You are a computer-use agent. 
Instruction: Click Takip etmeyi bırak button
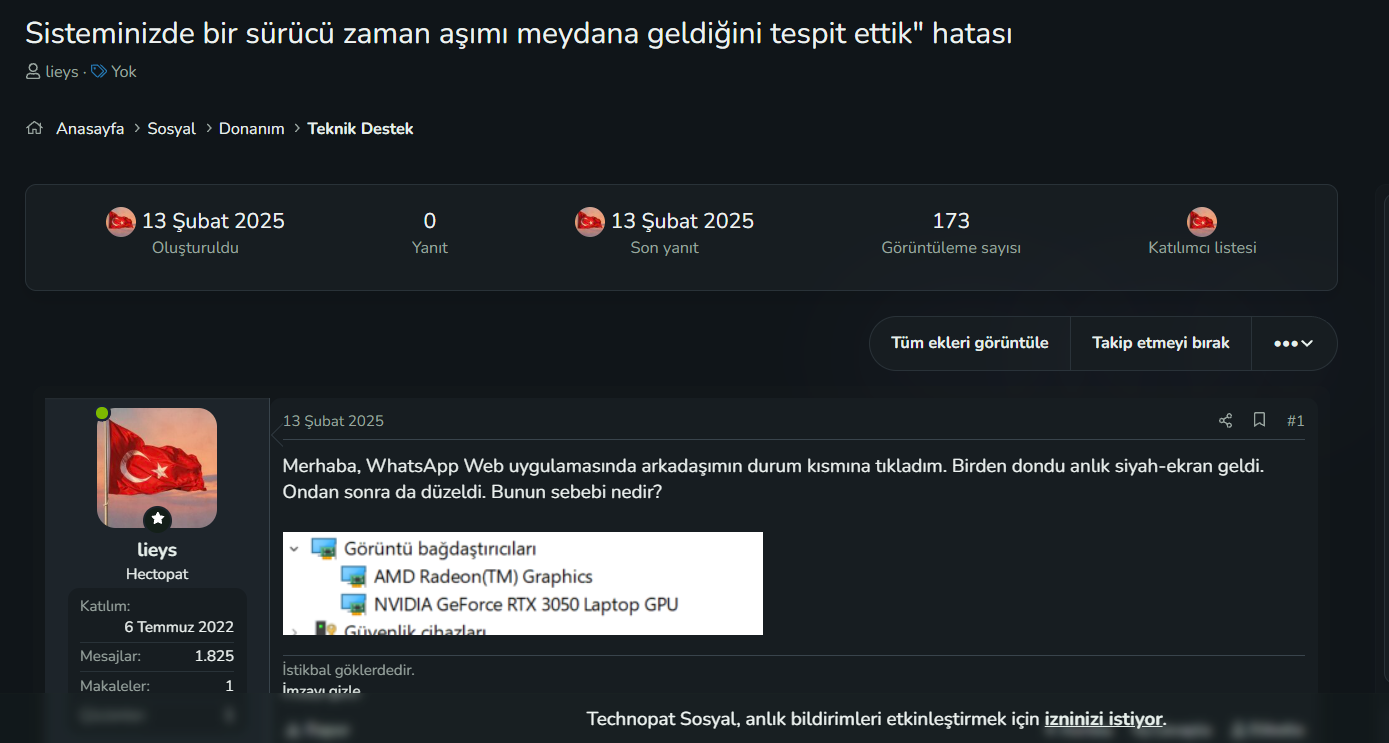pos(1161,343)
